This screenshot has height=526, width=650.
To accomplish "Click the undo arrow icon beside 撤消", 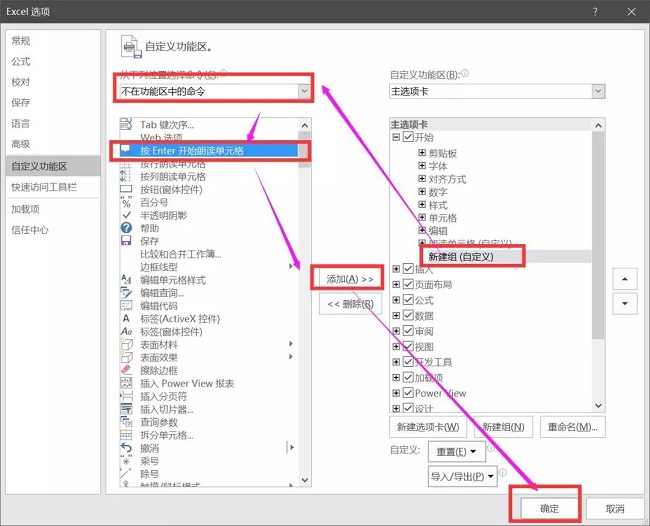I will click(126, 448).
